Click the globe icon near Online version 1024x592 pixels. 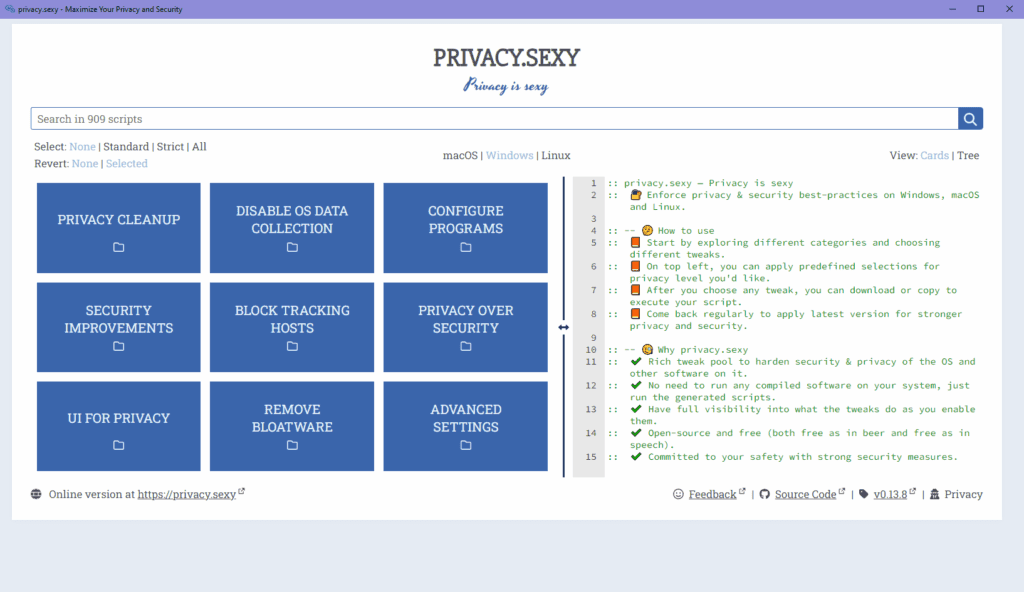pos(36,494)
